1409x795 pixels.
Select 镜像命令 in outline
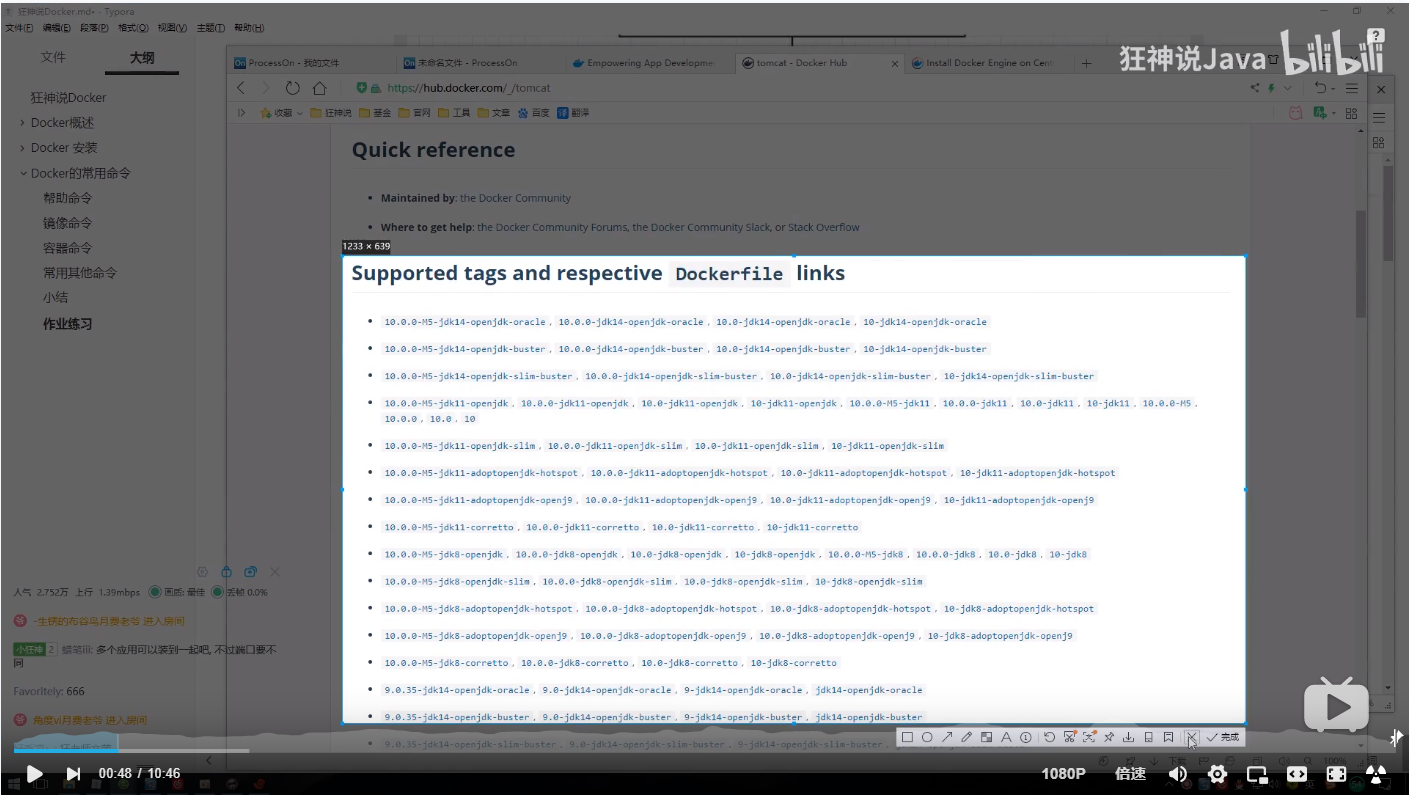[x=67, y=223]
